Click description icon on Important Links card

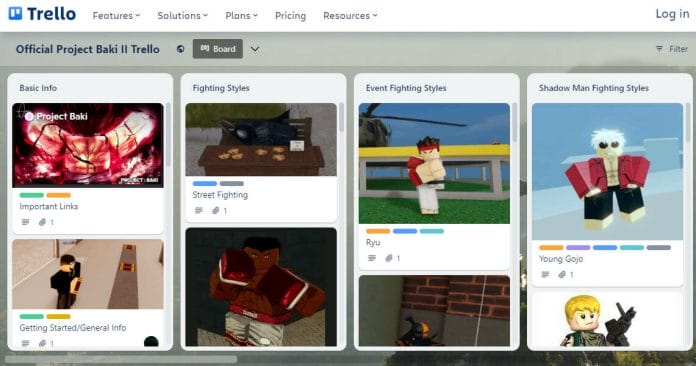pyautogui.click(x=25, y=222)
